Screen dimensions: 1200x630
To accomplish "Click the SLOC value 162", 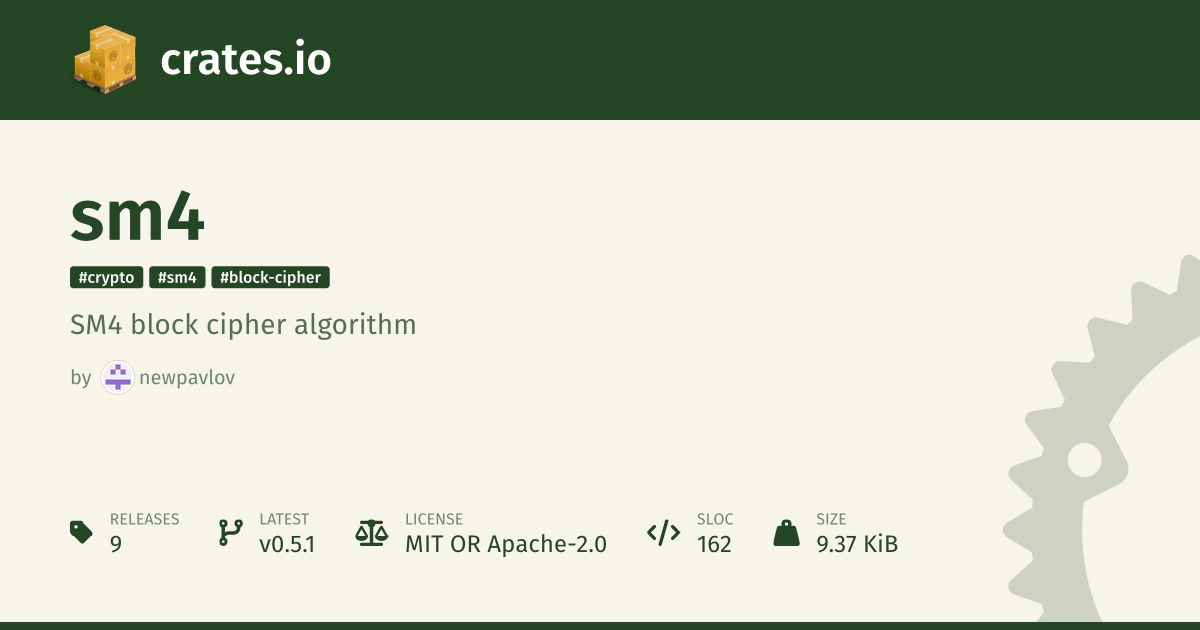I will pyautogui.click(x=714, y=544).
